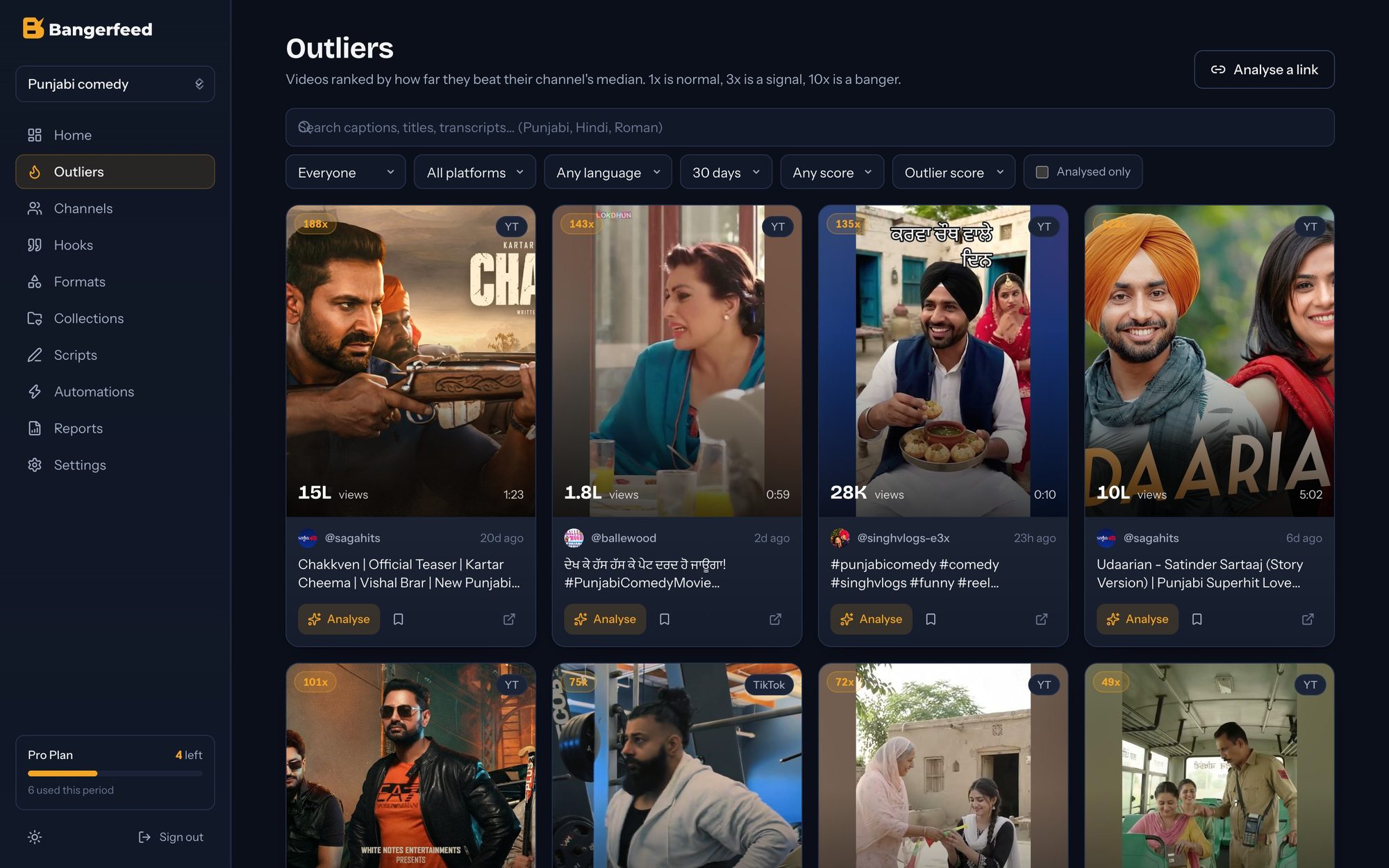Change the 30 days range dropdown
Viewport: 1389px width, 868px height.
click(726, 172)
